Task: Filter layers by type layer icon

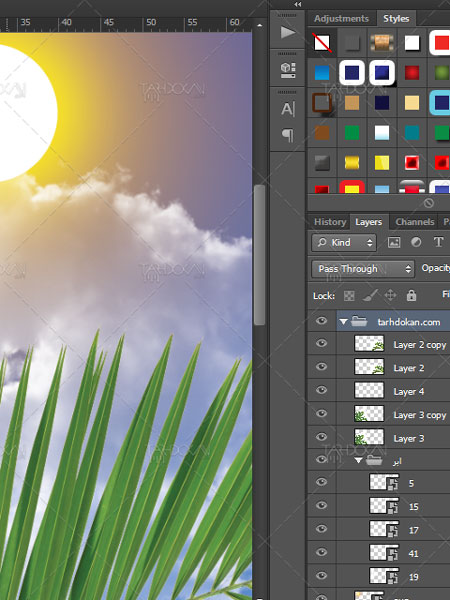Action: (x=439, y=242)
